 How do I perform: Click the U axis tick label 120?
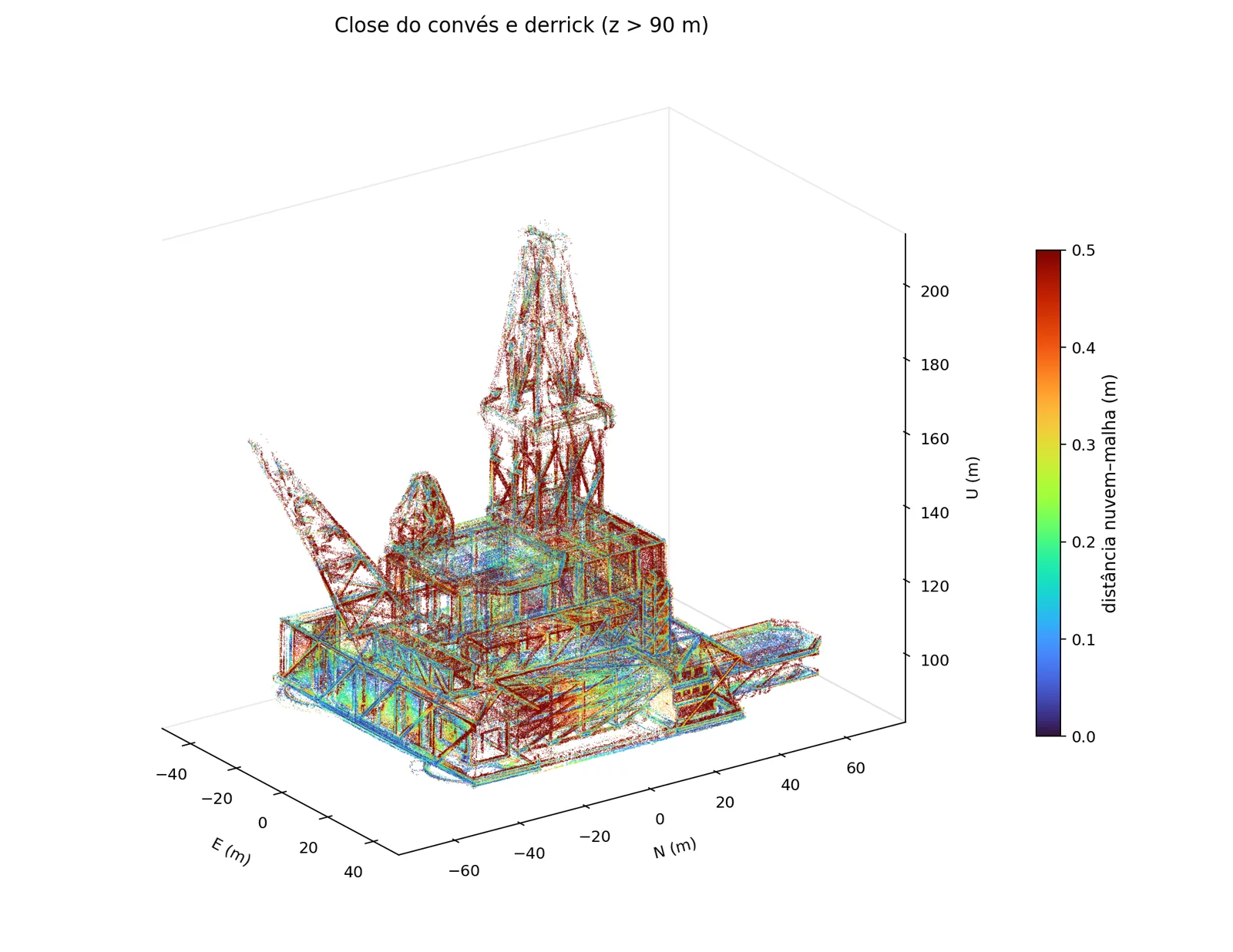coord(935,586)
